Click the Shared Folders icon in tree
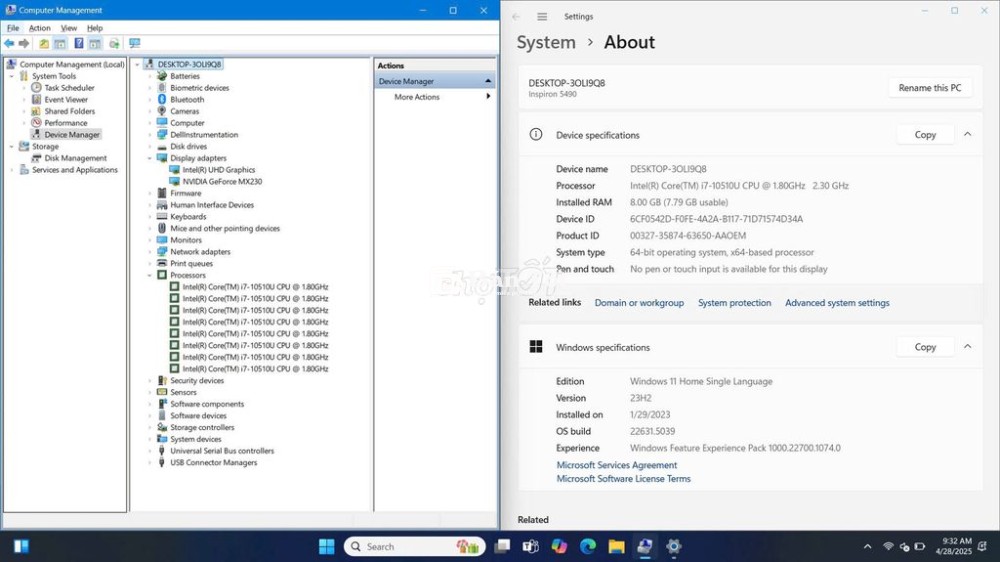Screen dimensions: 1000x562 (x=36, y=111)
